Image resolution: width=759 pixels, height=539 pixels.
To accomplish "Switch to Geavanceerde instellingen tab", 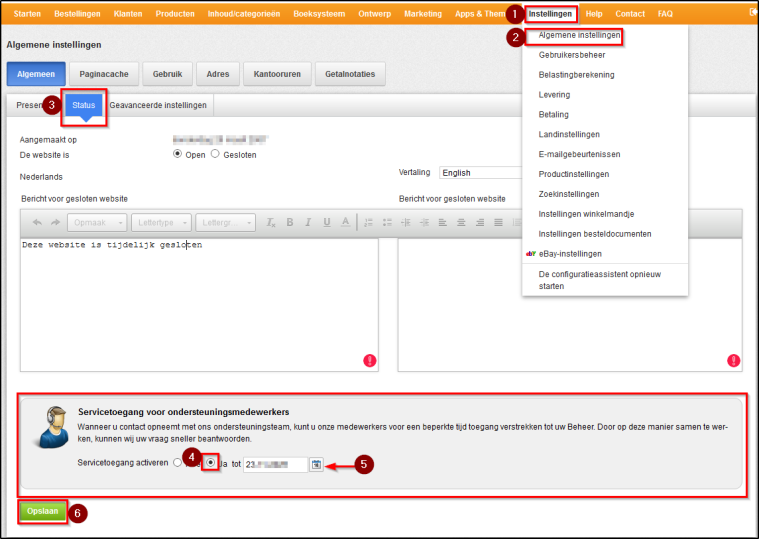I will (x=158, y=105).
